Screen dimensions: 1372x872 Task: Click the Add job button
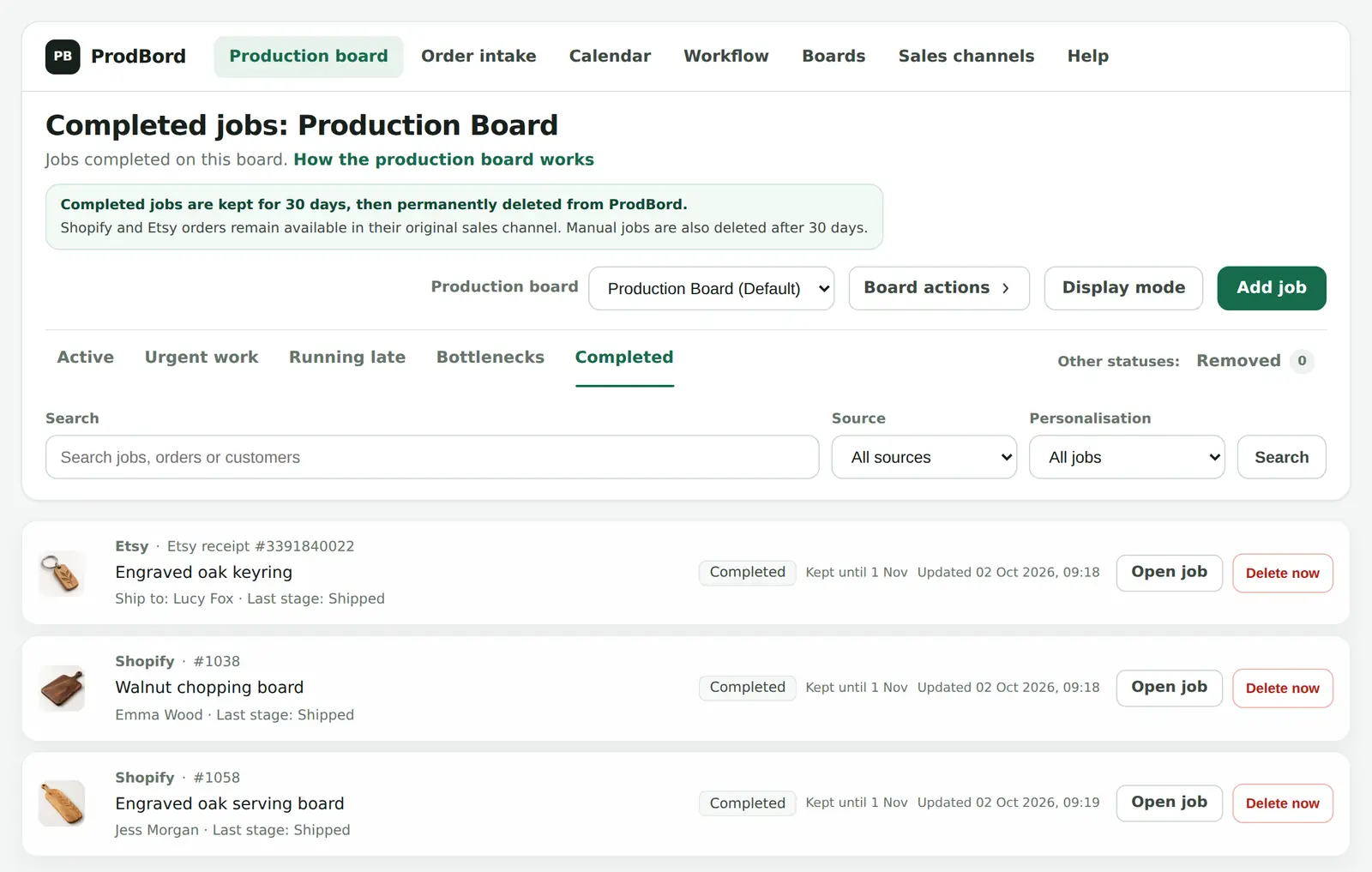click(1272, 288)
